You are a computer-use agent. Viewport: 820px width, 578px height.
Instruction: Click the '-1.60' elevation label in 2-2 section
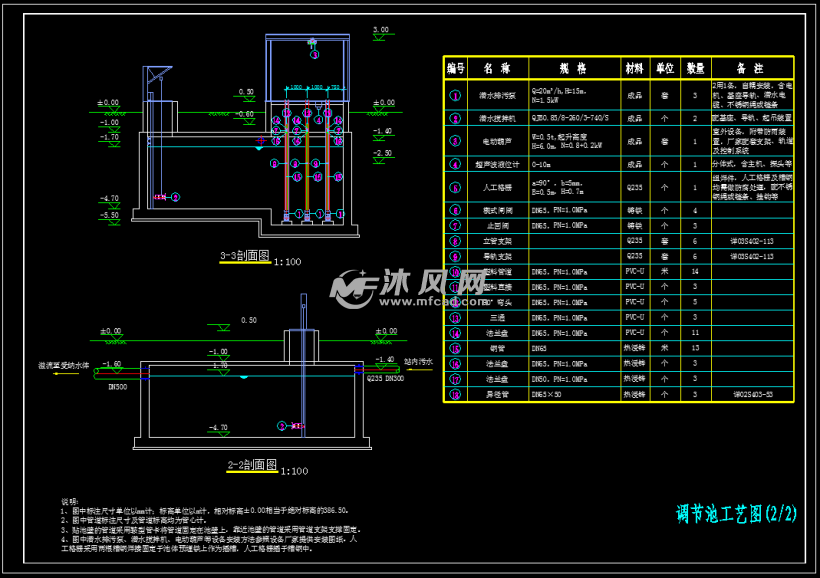coord(111,364)
